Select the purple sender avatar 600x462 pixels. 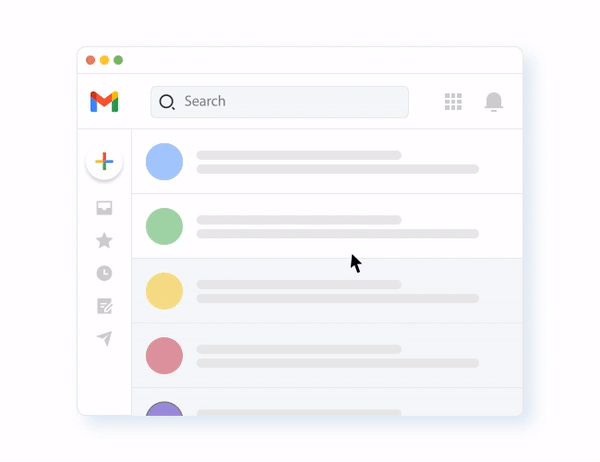tap(164, 409)
